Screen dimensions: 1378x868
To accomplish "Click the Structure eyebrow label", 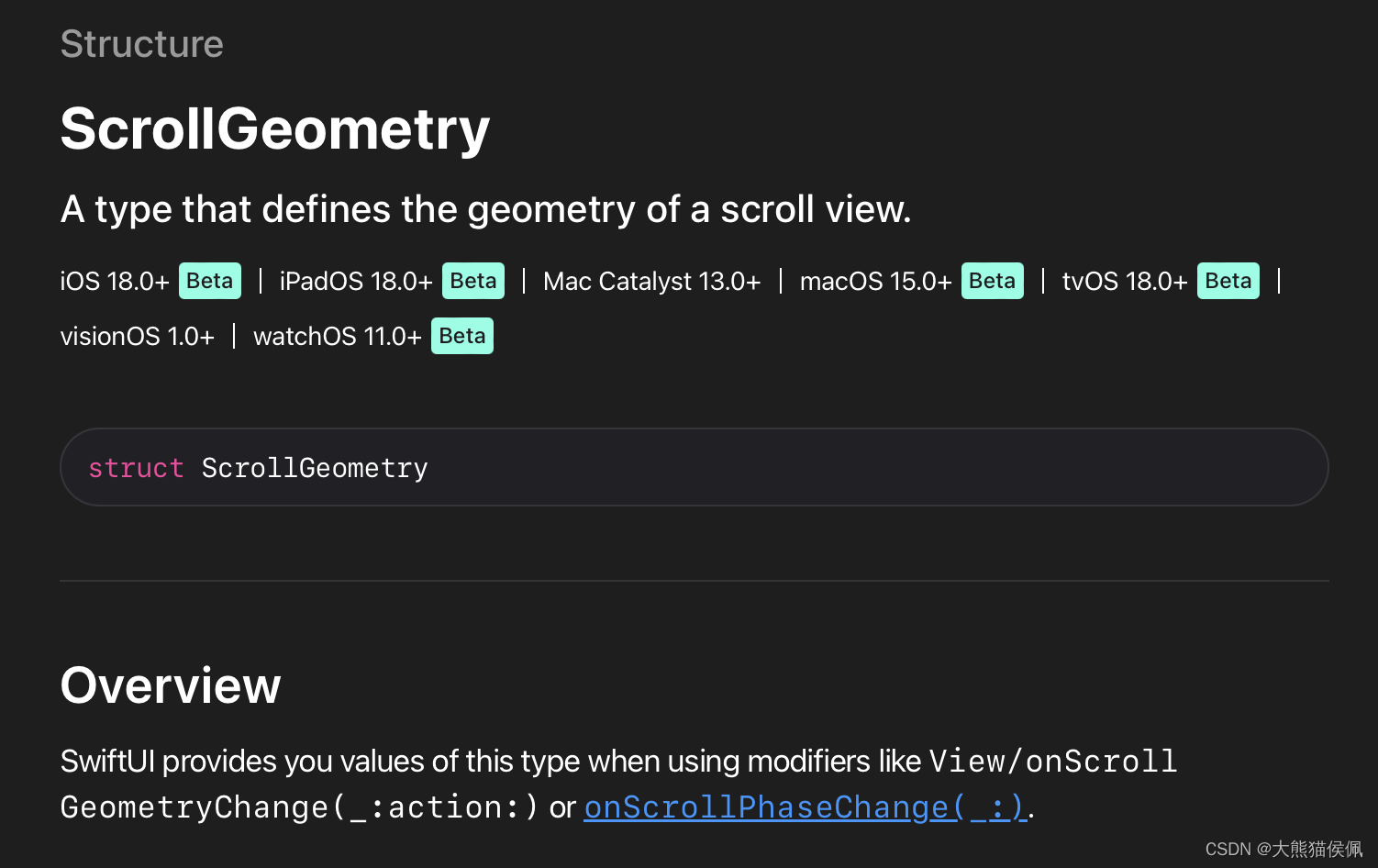I will pyautogui.click(x=142, y=44).
